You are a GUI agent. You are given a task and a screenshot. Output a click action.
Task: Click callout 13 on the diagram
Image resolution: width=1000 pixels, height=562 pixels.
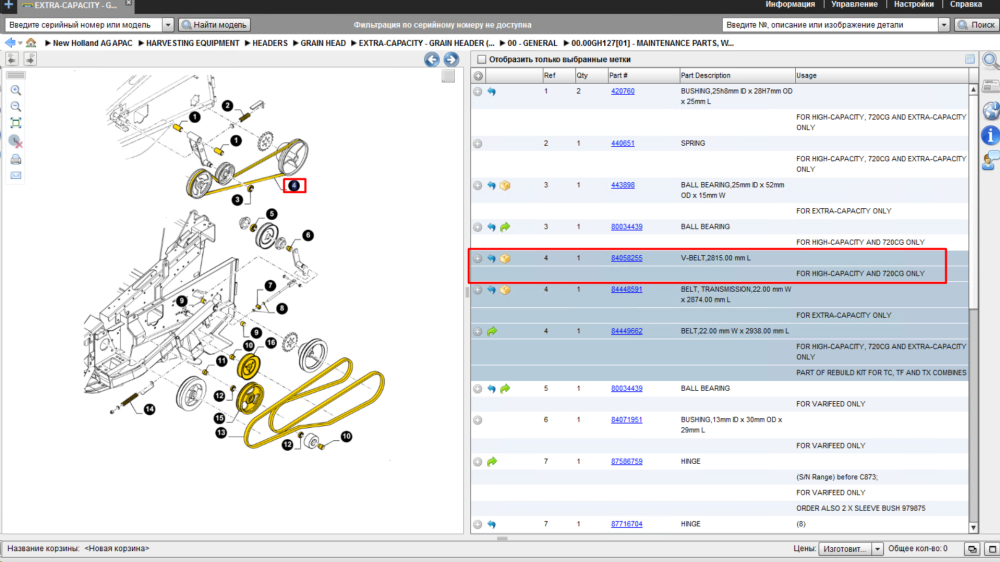pyautogui.click(x=221, y=433)
